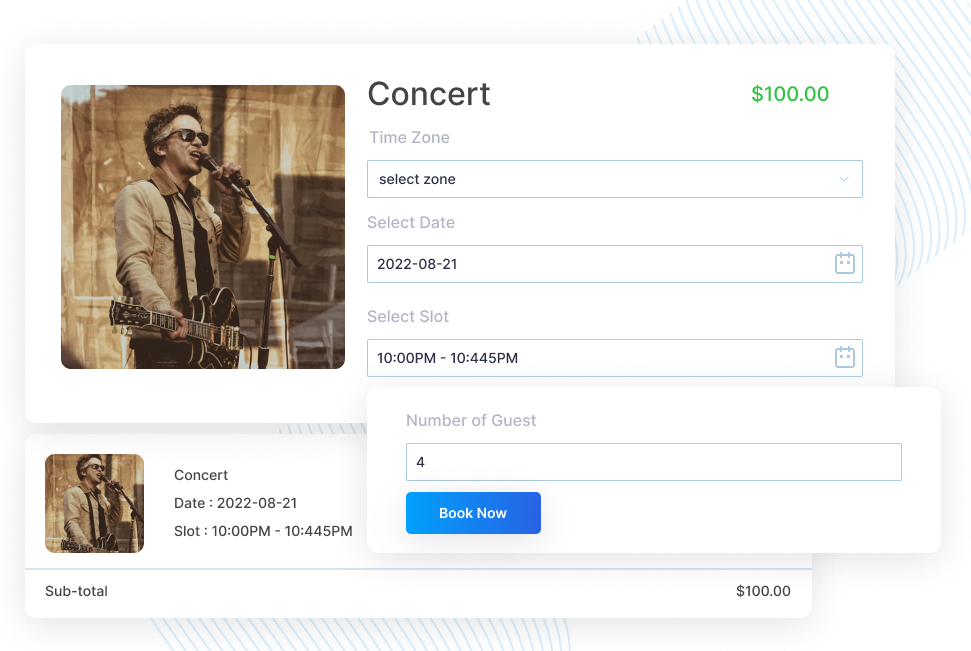The width and height of the screenshot is (971, 651).
Task: Click the Date : 2022-08-21 summary text
Action: (x=237, y=503)
